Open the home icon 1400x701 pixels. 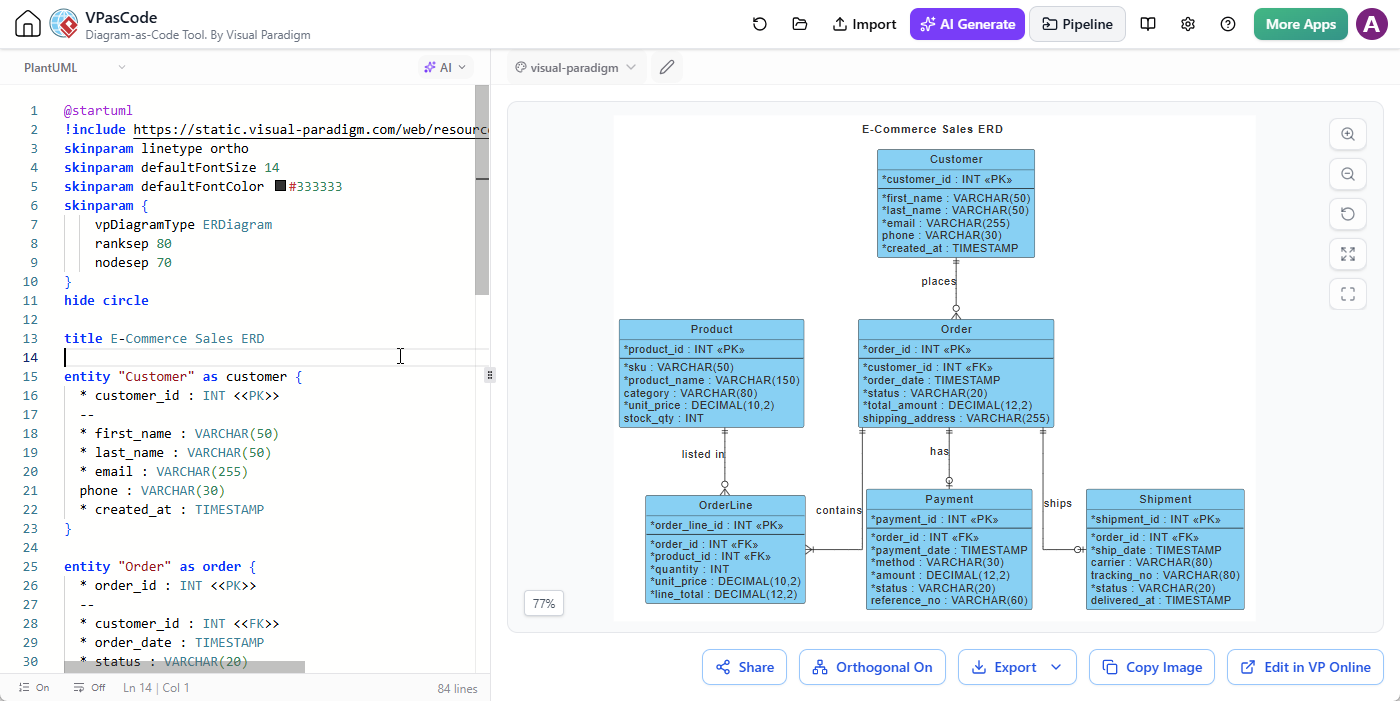(x=27, y=24)
